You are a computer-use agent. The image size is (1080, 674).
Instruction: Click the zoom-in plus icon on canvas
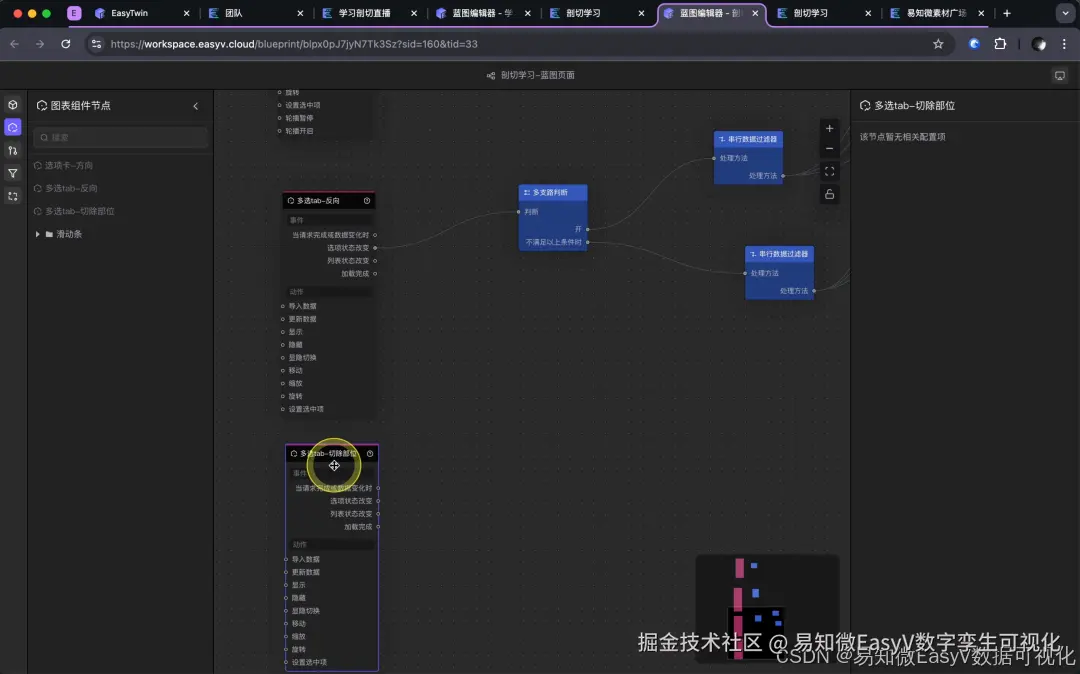[x=829, y=128]
